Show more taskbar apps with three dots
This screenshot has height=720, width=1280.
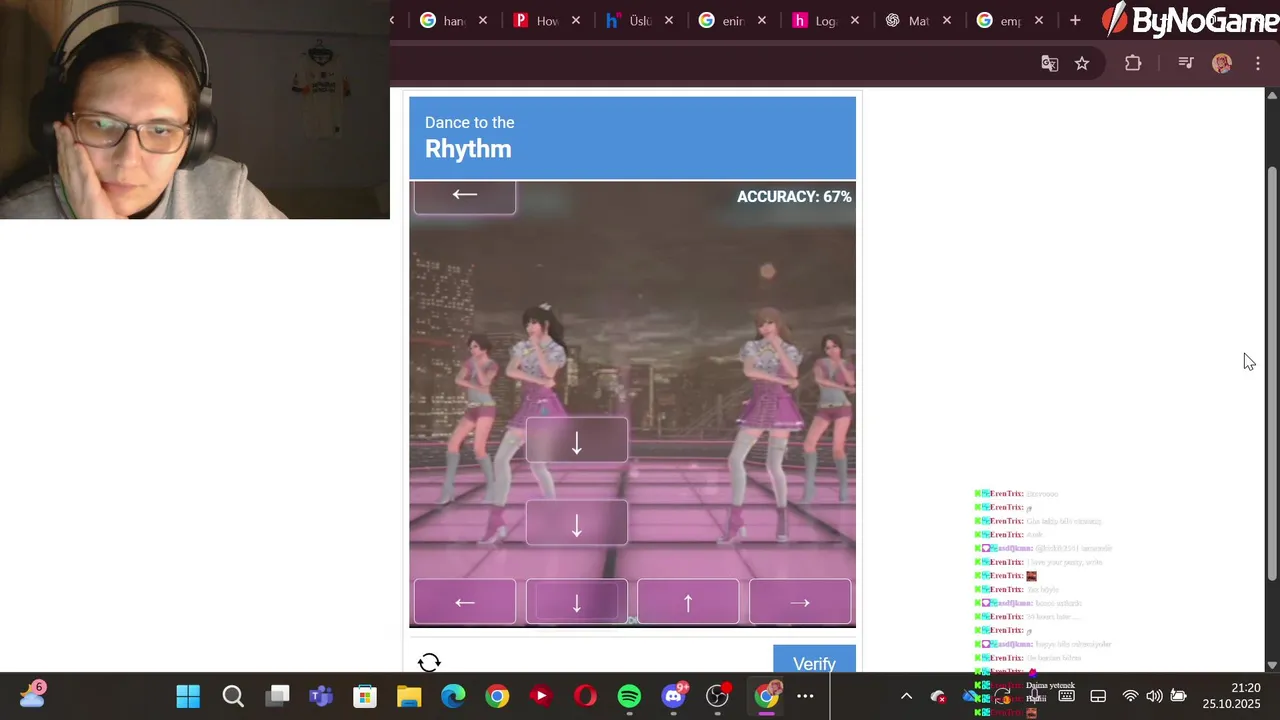(805, 696)
